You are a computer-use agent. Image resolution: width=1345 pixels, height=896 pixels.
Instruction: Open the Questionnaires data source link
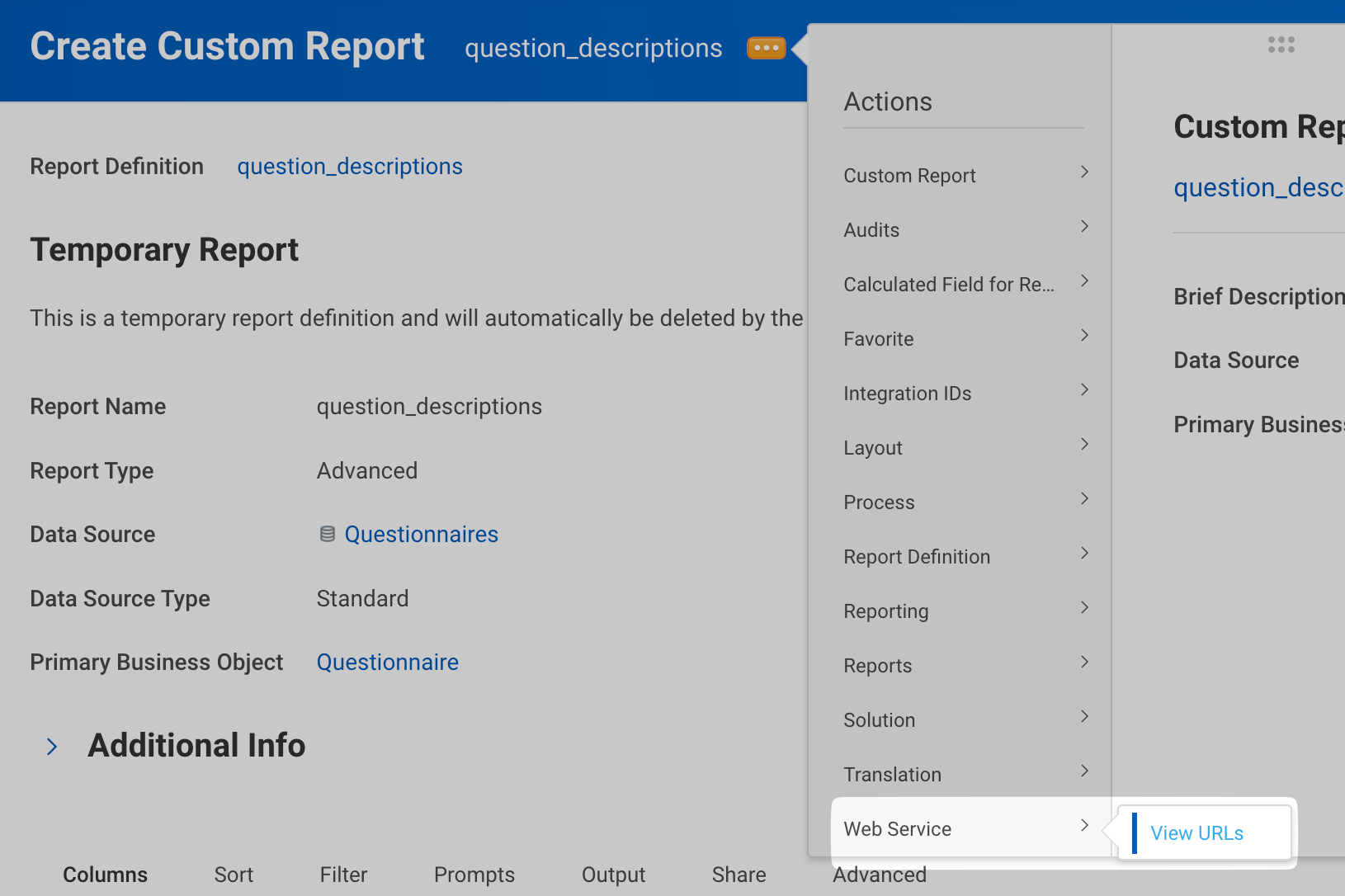click(x=421, y=535)
